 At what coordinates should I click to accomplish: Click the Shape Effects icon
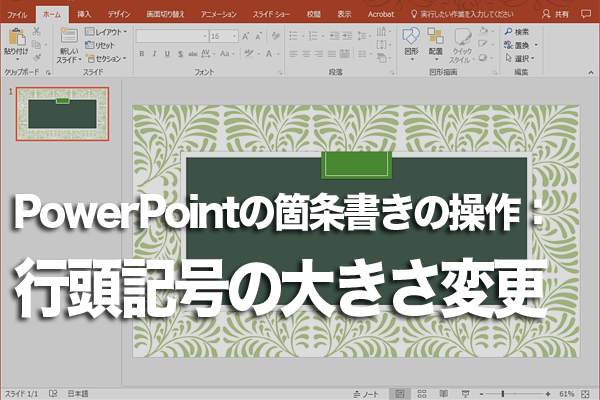coord(483,58)
